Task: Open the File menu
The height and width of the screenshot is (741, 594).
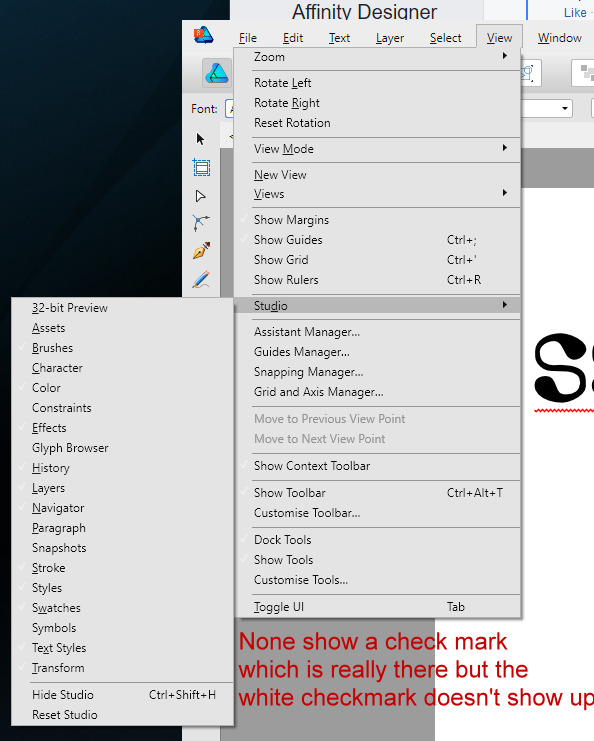Action: tap(248, 38)
